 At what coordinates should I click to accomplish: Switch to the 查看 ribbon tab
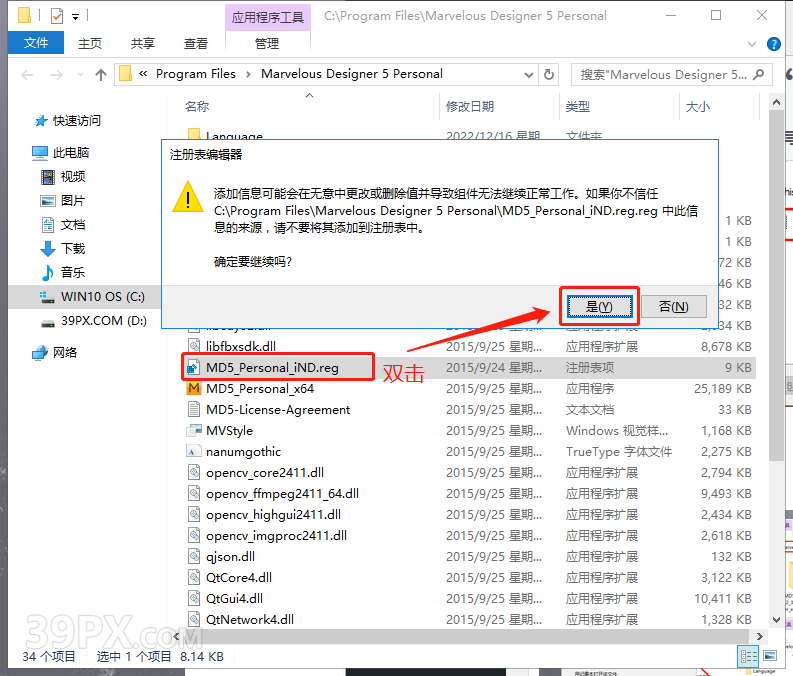[x=196, y=43]
